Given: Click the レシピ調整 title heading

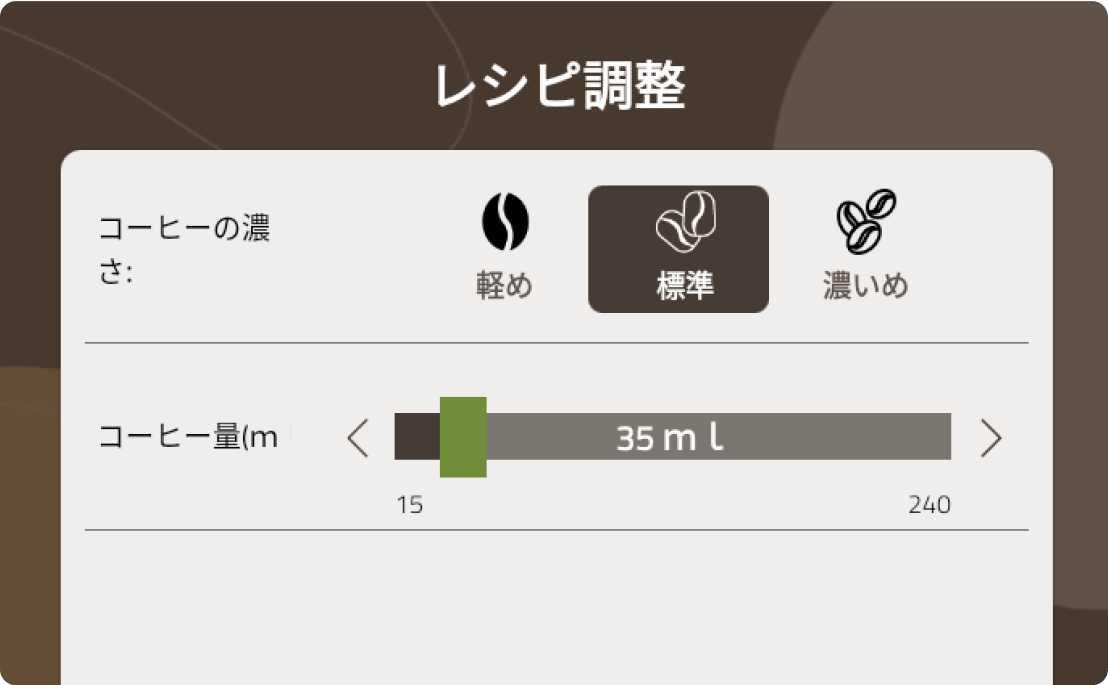Looking at the screenshot, I should coord(560,88).
